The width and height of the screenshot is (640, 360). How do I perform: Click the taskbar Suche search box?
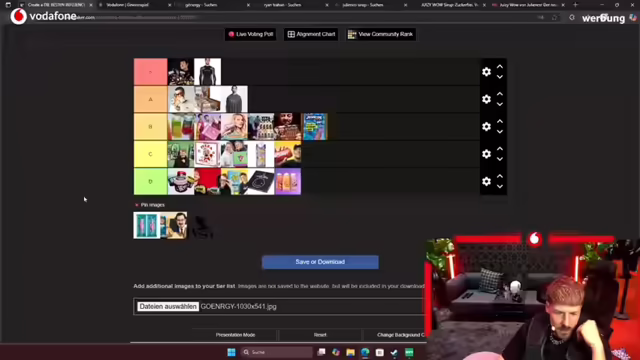pos(277,352)
